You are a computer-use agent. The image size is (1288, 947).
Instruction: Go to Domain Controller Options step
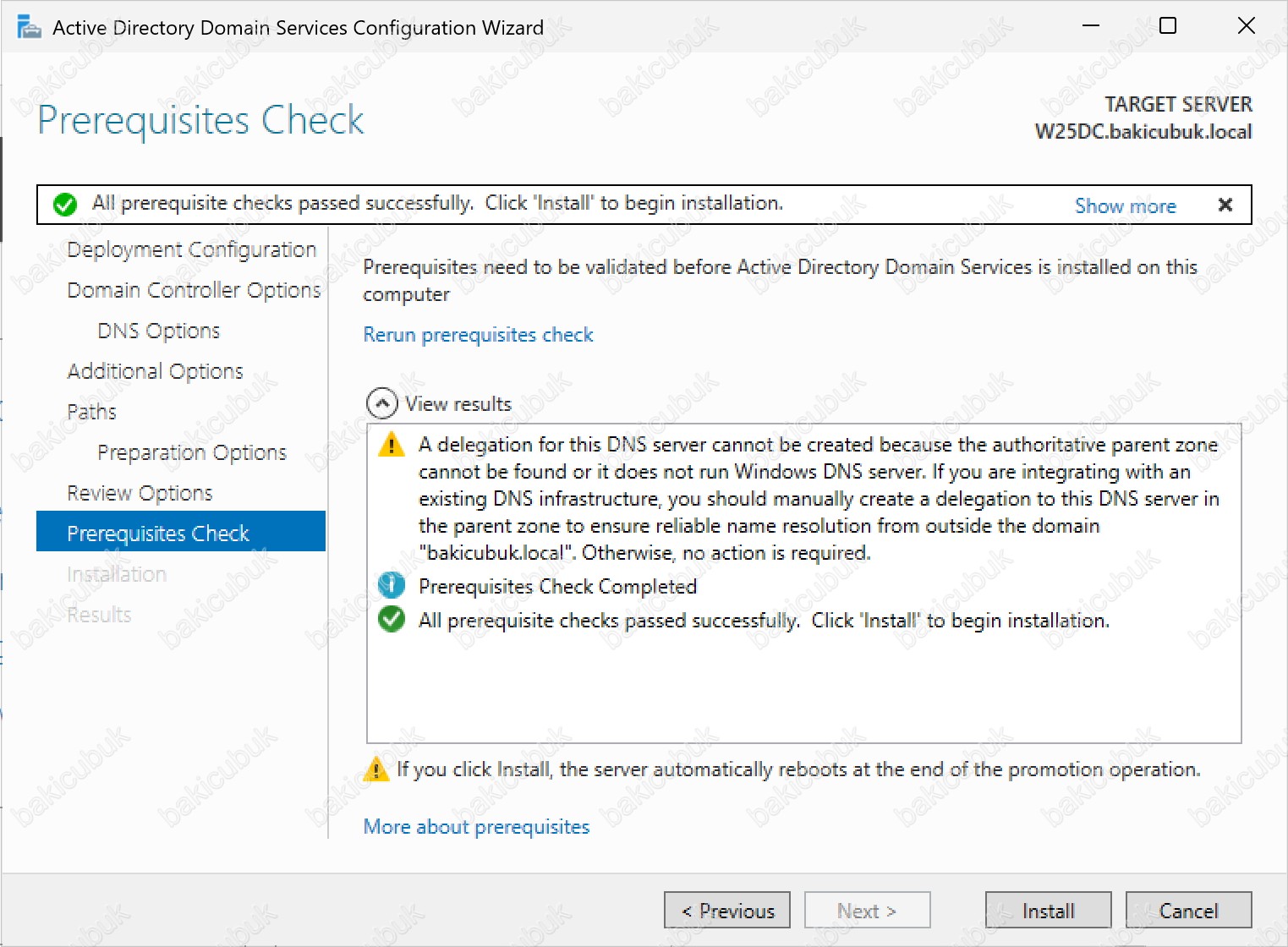[194, 290]
